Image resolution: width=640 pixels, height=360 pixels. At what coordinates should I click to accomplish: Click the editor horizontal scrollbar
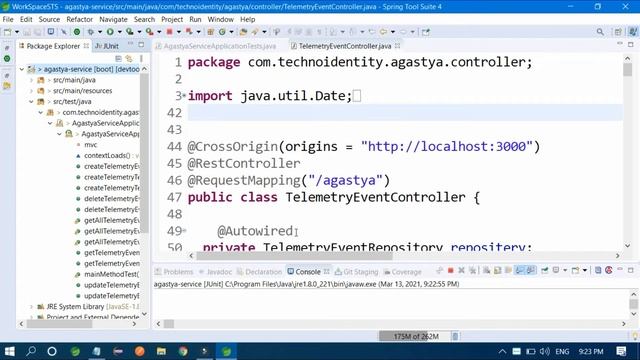point(294,256)
